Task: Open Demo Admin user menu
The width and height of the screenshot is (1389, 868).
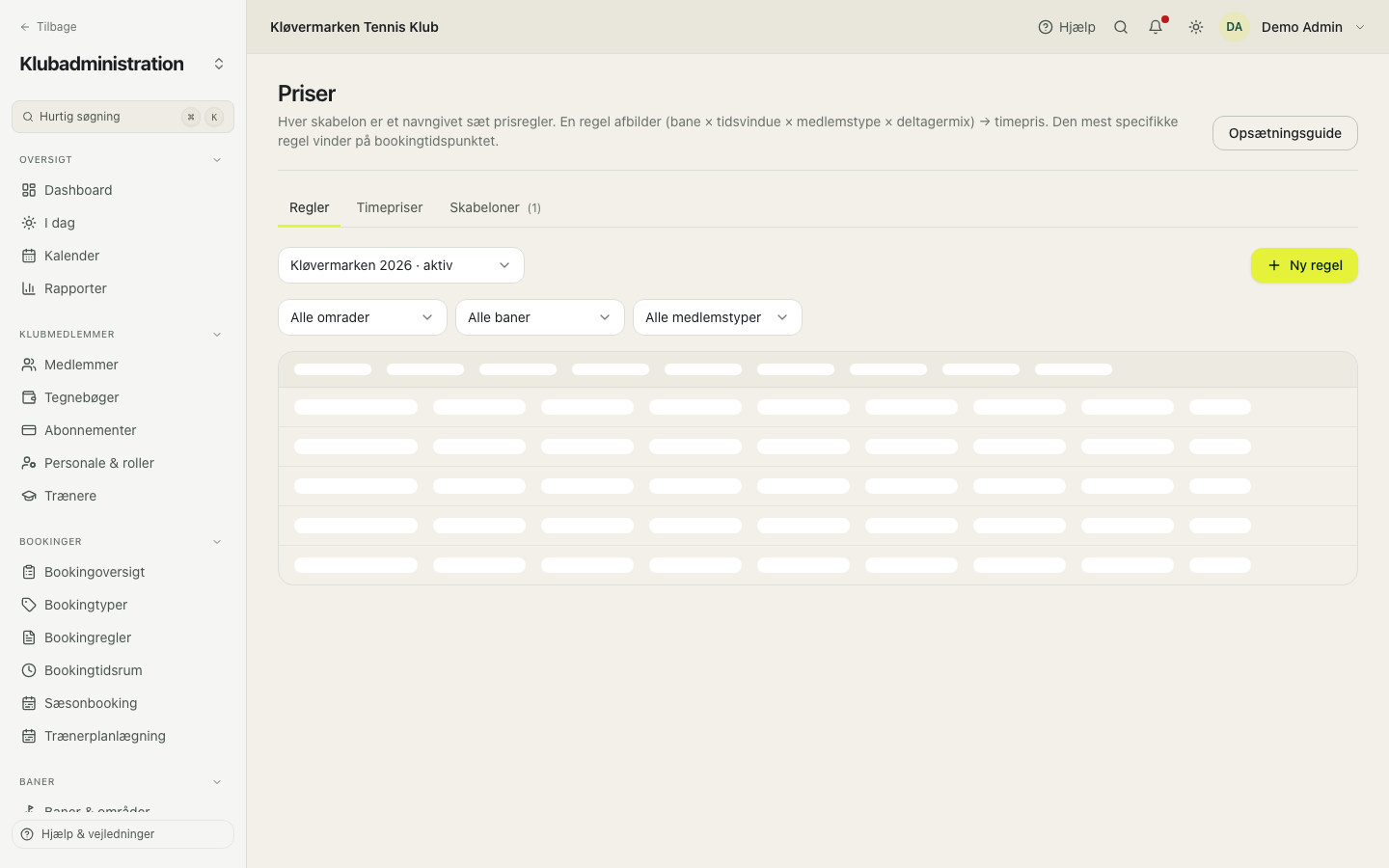Action: pyautogui.click(x=1294, y=27)
